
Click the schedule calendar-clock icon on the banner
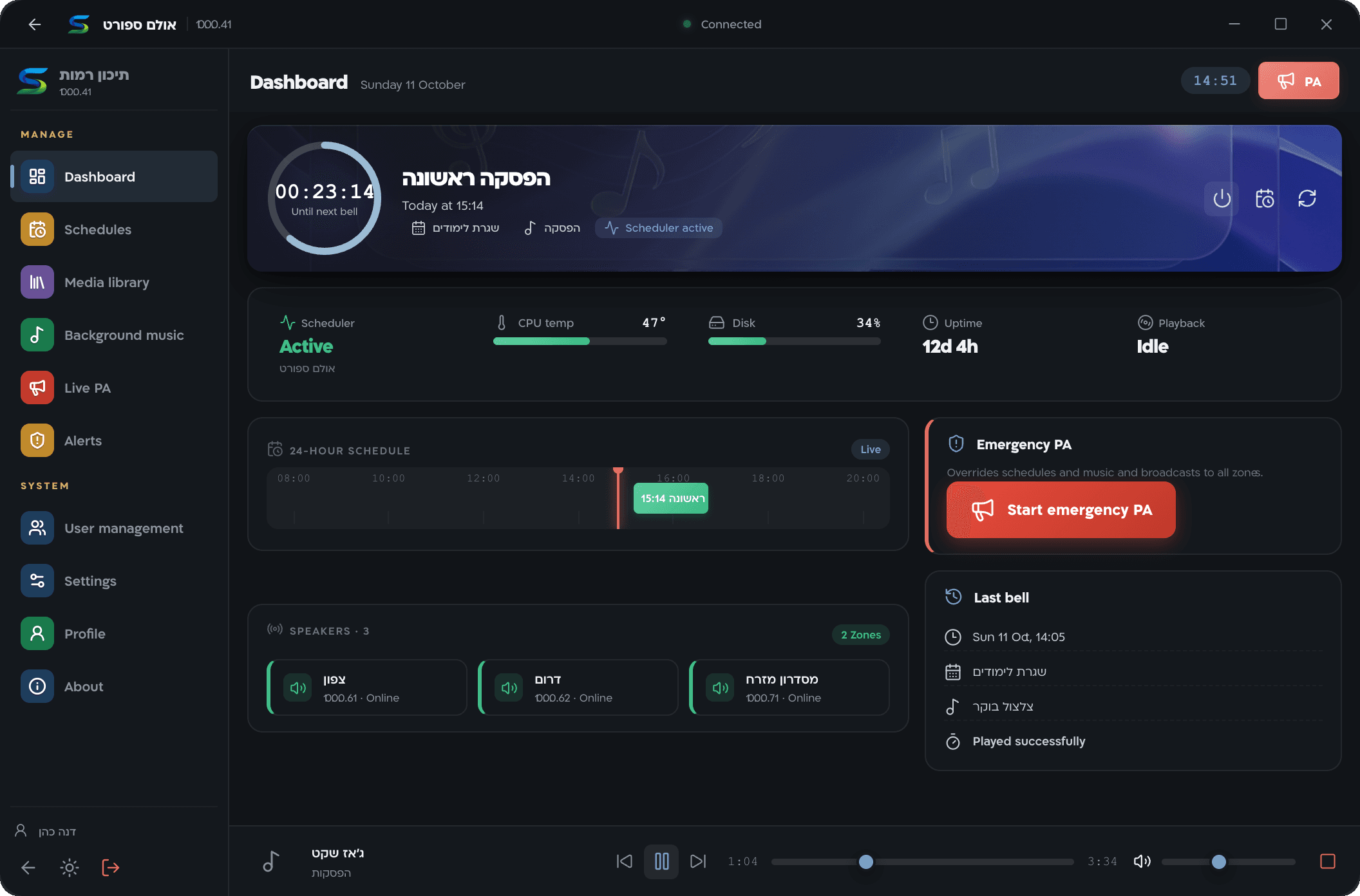[x=1265, y=198]
